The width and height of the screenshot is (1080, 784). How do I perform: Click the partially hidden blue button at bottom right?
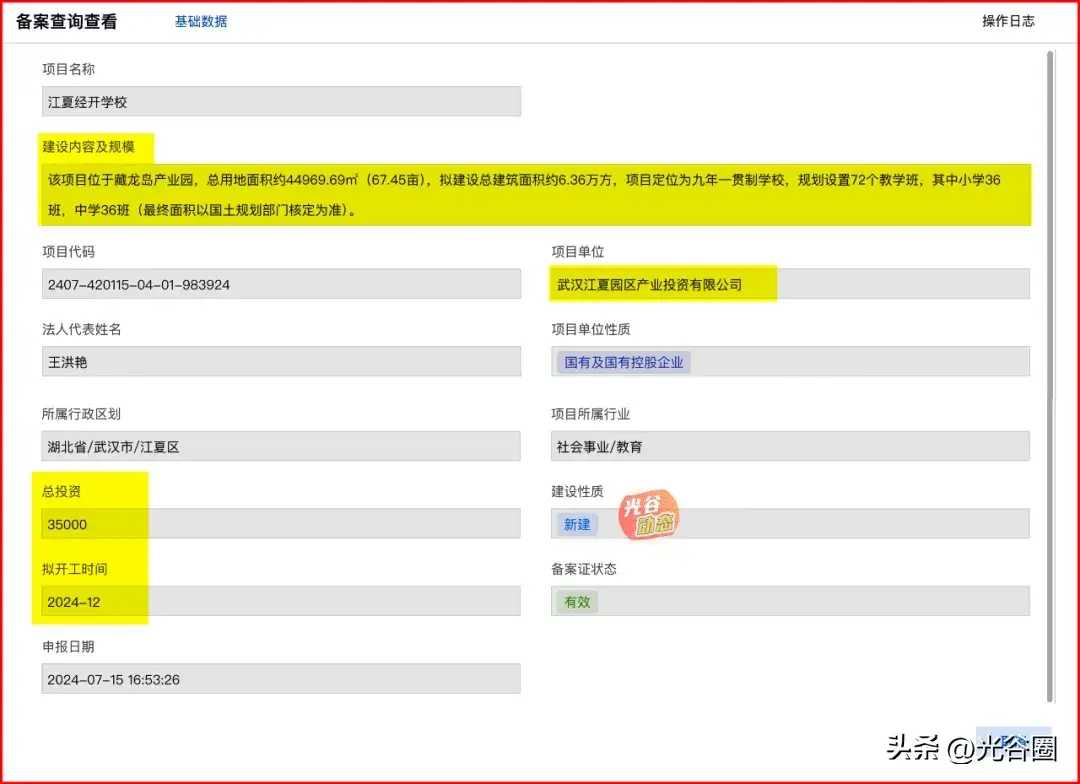tap(1012, 735)
